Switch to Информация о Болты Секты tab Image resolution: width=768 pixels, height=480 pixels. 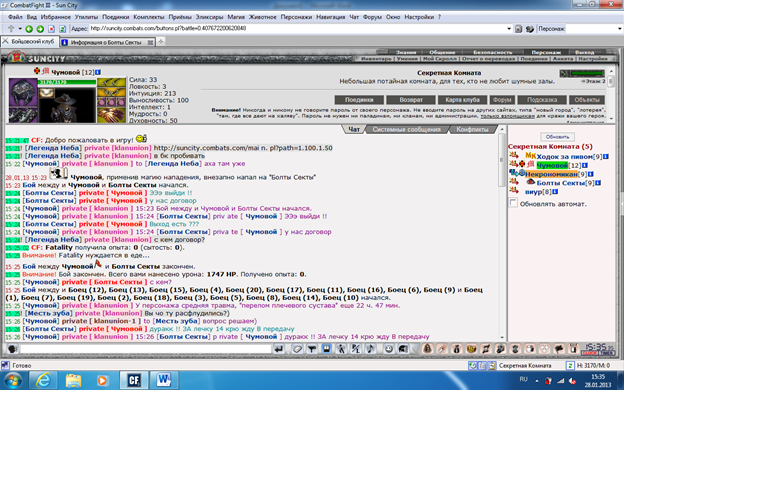(x=107, y=43)
